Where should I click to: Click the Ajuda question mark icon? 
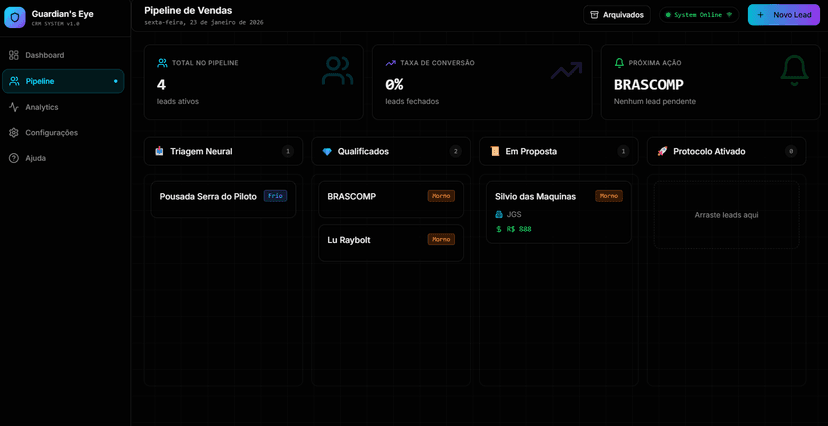point(14,158)
